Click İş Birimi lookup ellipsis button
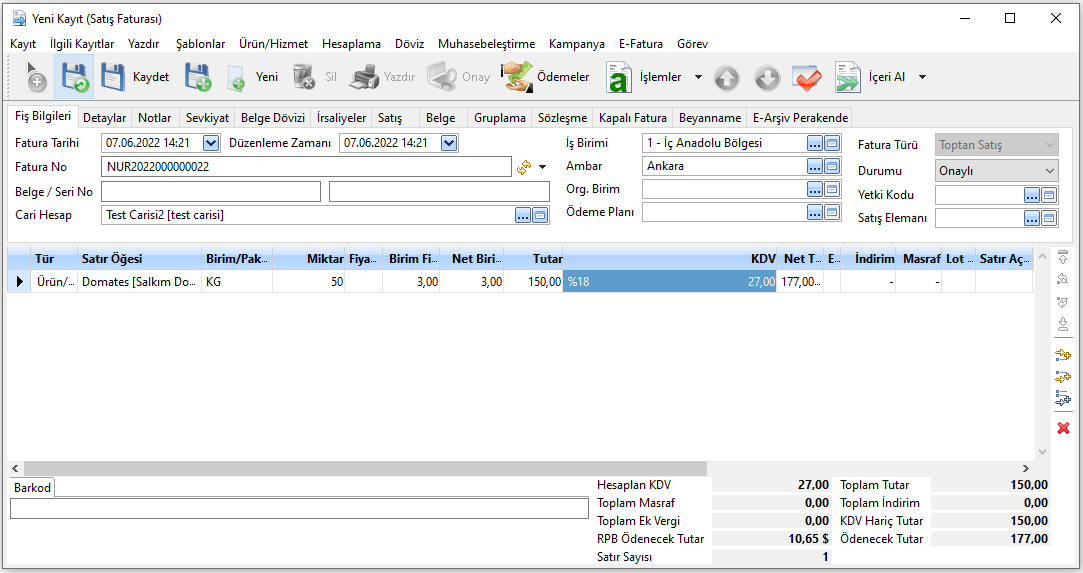Image resolution: width=1083 pixels, height=573 pixels. (815, 144)
